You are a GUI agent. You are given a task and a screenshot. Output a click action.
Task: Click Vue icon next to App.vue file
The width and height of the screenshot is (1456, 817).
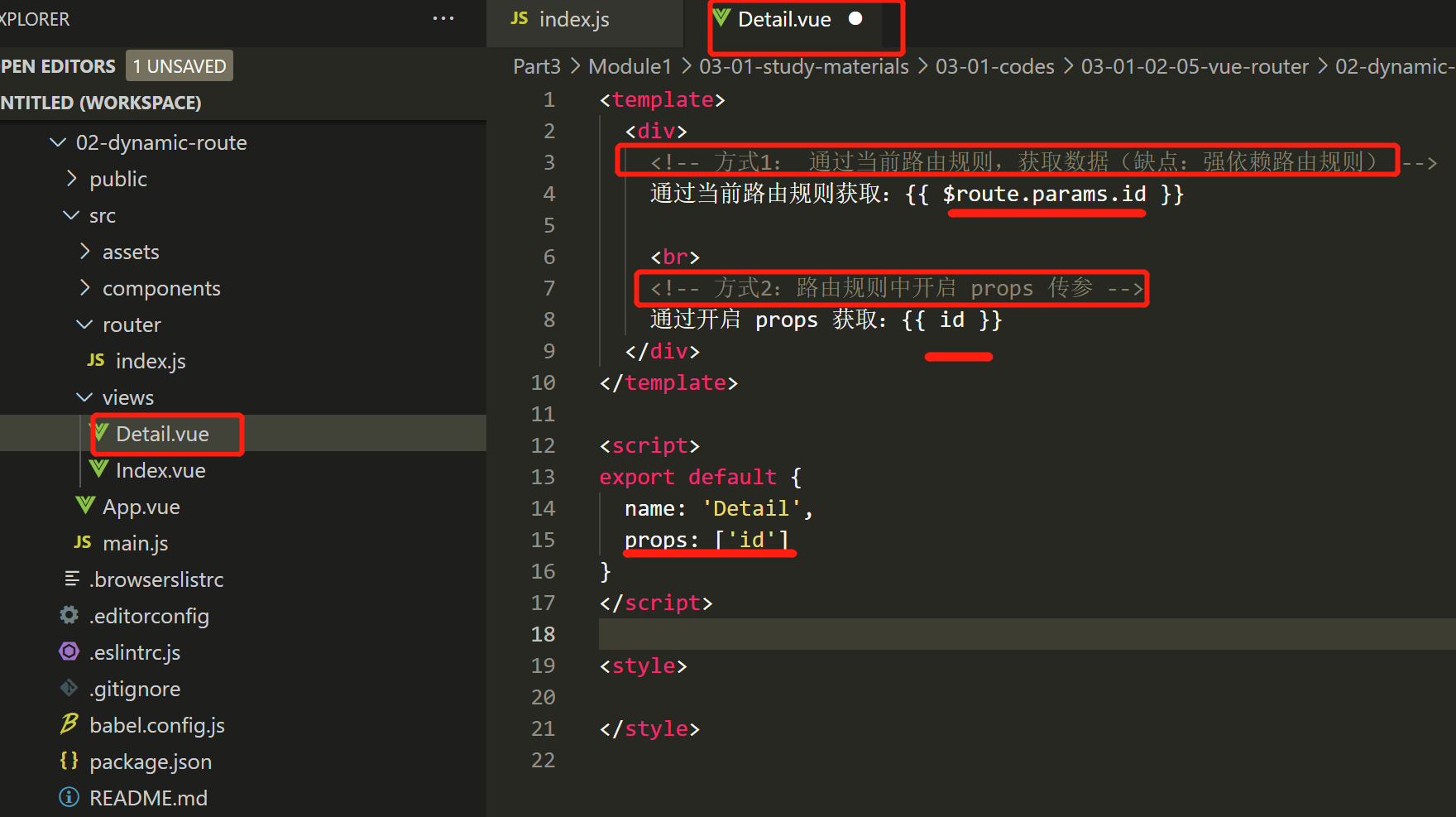pos(85,506)
